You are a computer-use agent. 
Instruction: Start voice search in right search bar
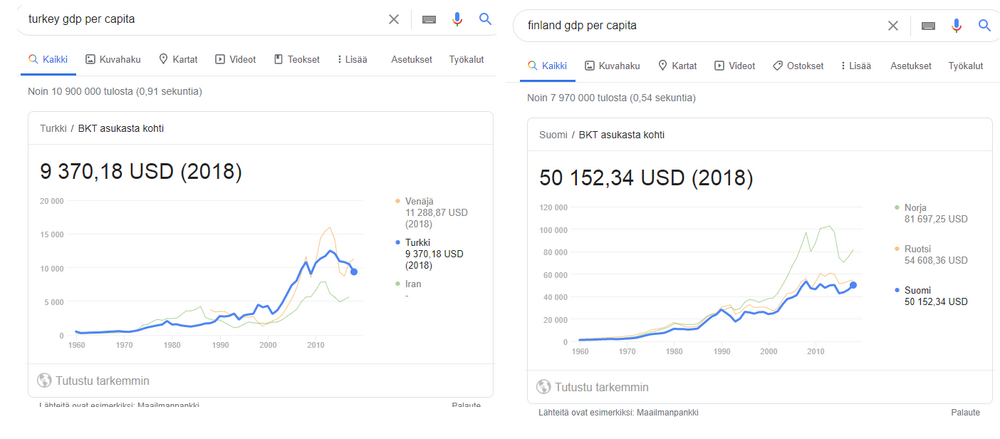pos(957,25)
